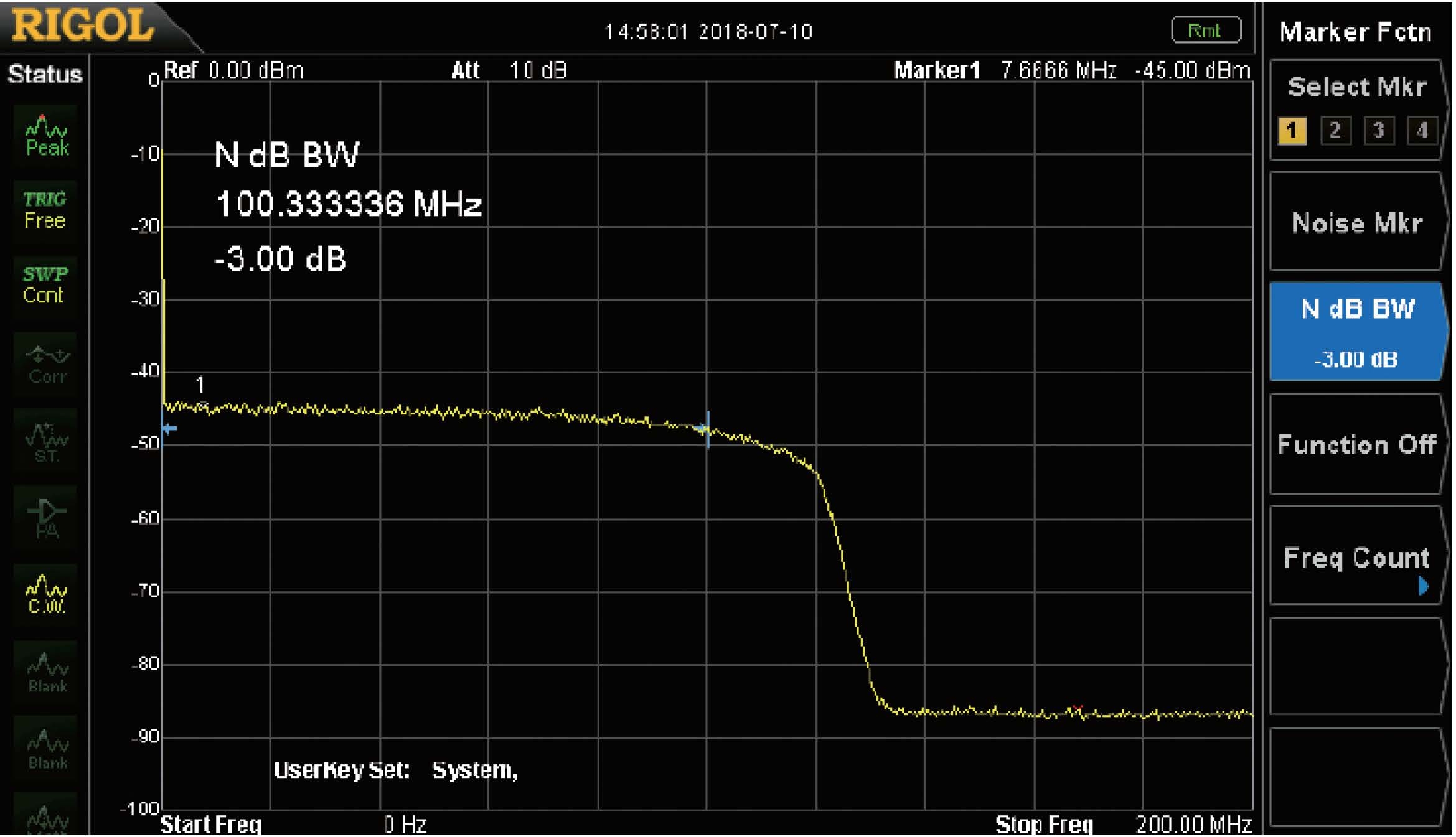The width and height of the screenshot is (1456, 837).
Task: Click the Peak status icon
Action: coord(45,136)
